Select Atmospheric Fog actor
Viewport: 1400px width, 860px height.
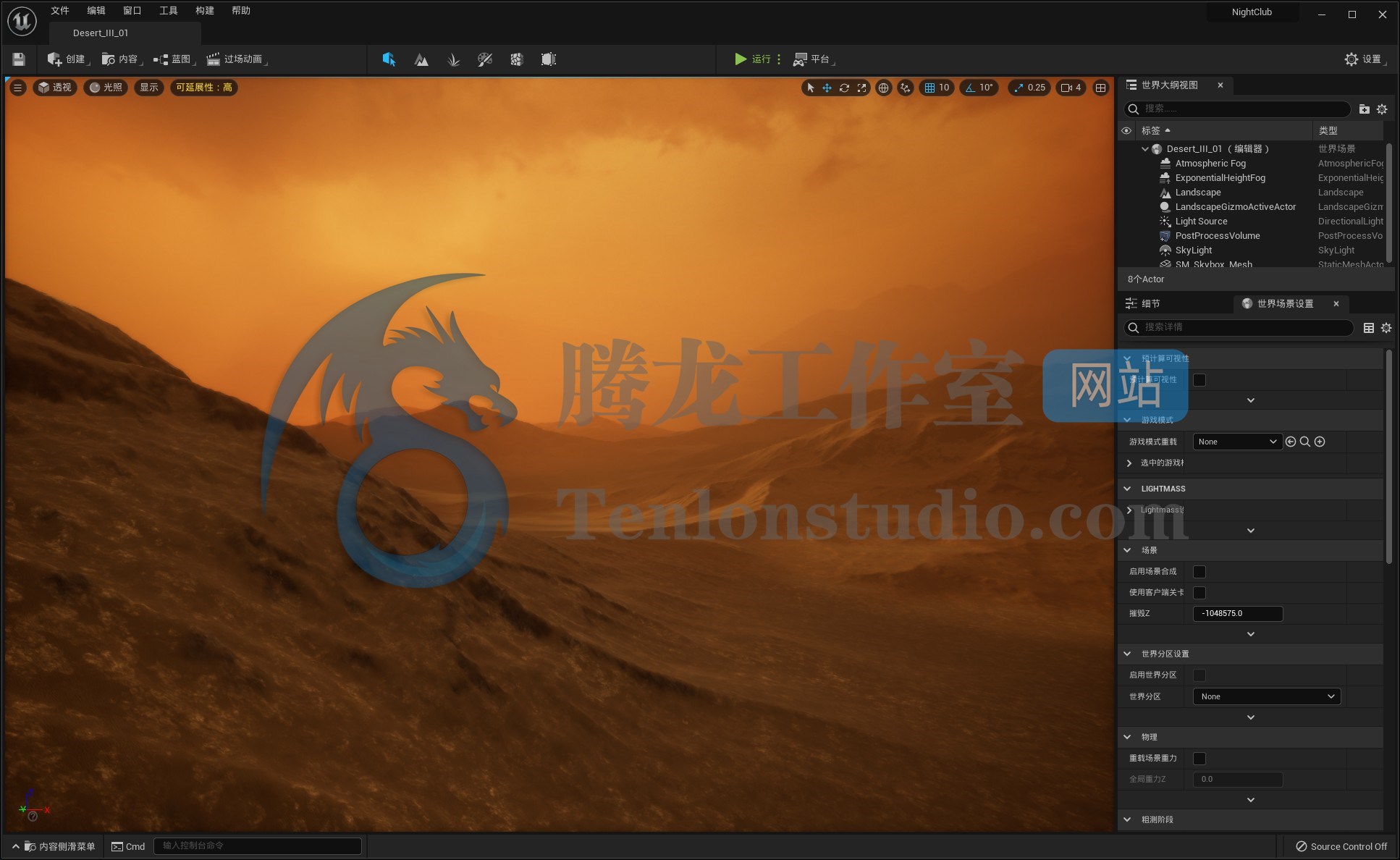coord(1210,164)
